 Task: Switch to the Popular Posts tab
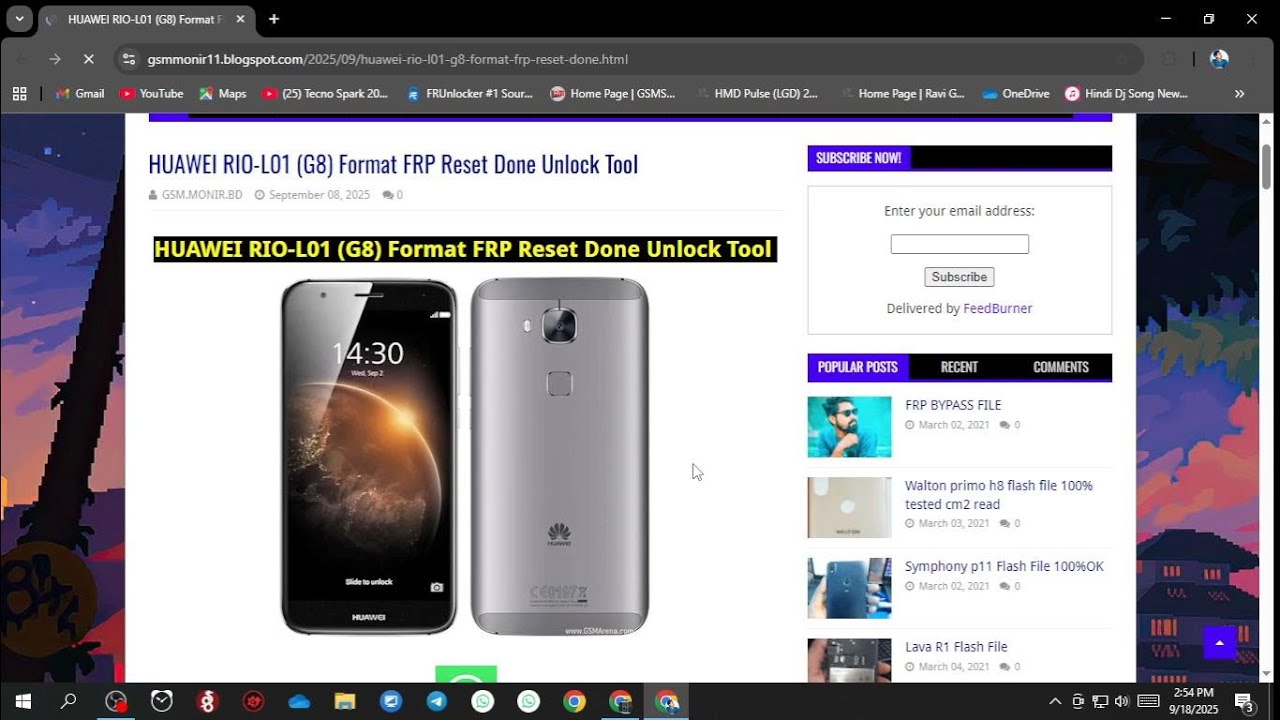858,367
